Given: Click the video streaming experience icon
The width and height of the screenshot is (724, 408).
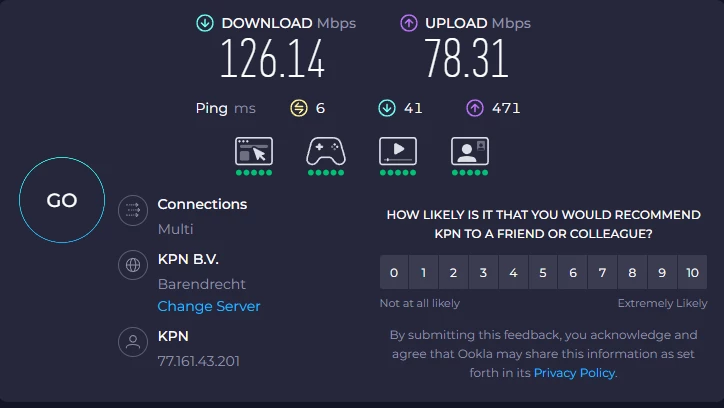Looking at the screenshot, I should (397, 151).
